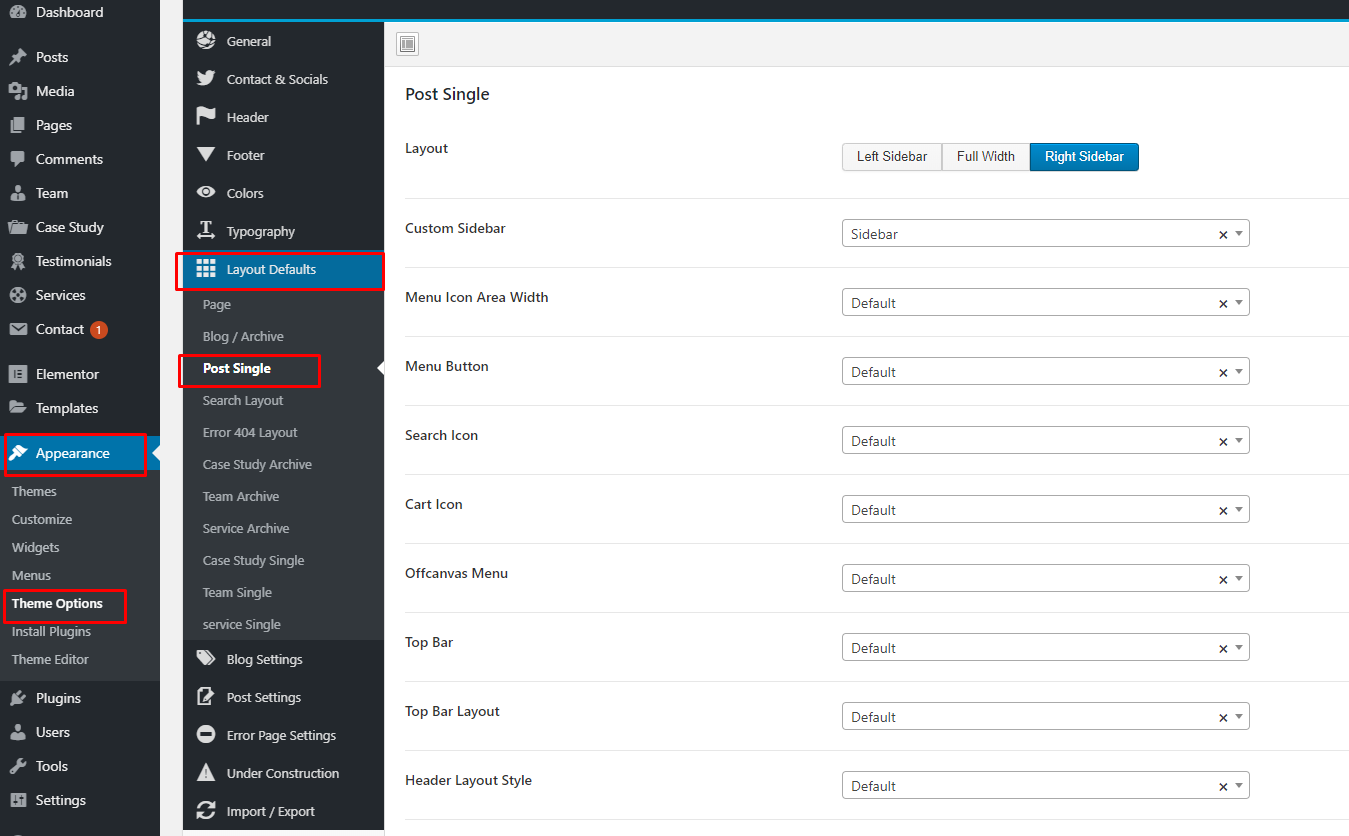Open the Themes submenu link

pos(34,491)
